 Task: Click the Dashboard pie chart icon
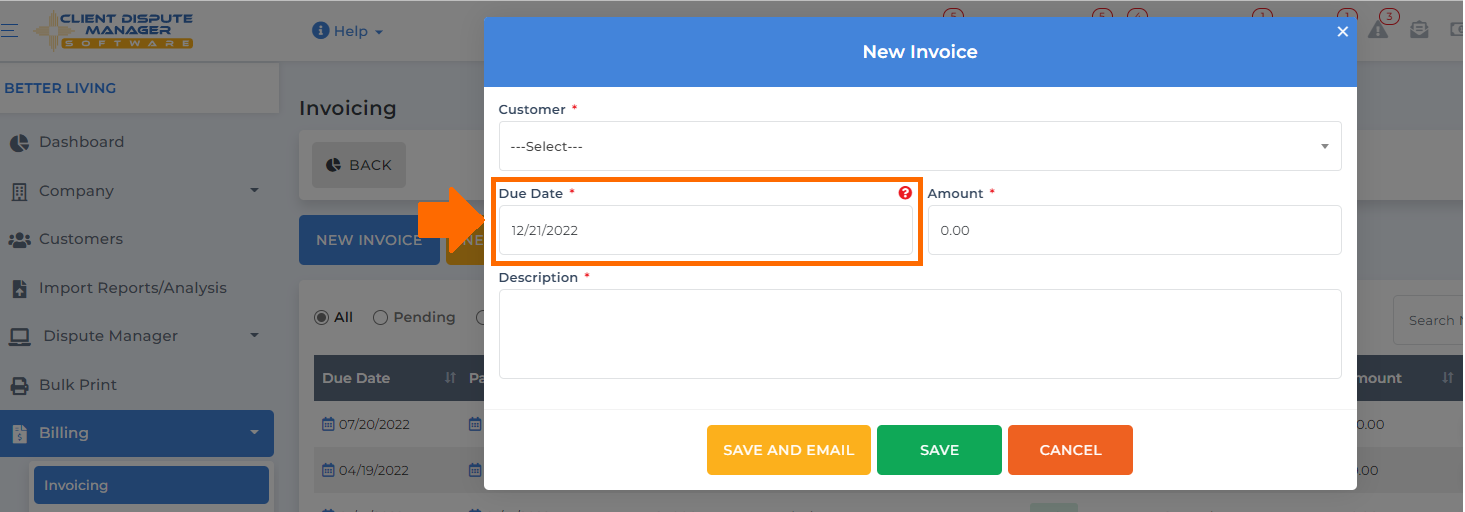[19, 143]
